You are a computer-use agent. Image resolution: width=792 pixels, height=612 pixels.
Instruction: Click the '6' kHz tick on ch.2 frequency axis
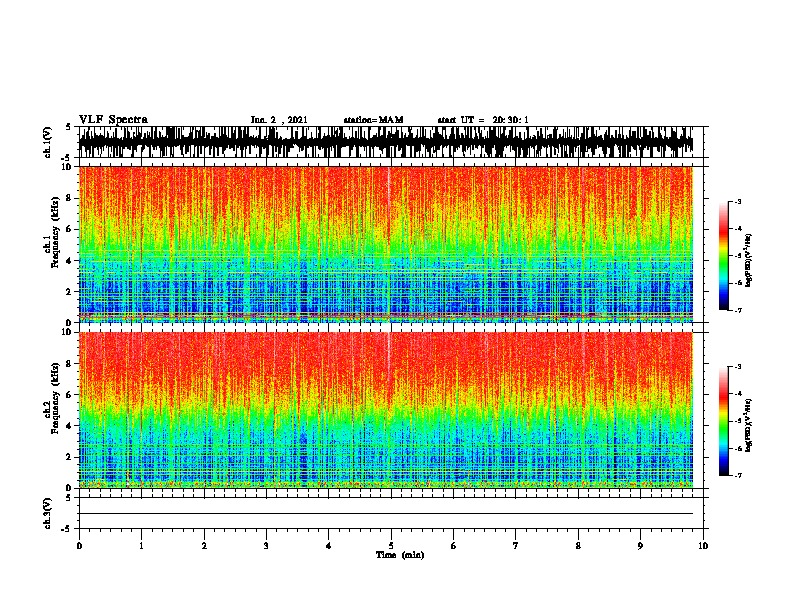coord(69,395)
